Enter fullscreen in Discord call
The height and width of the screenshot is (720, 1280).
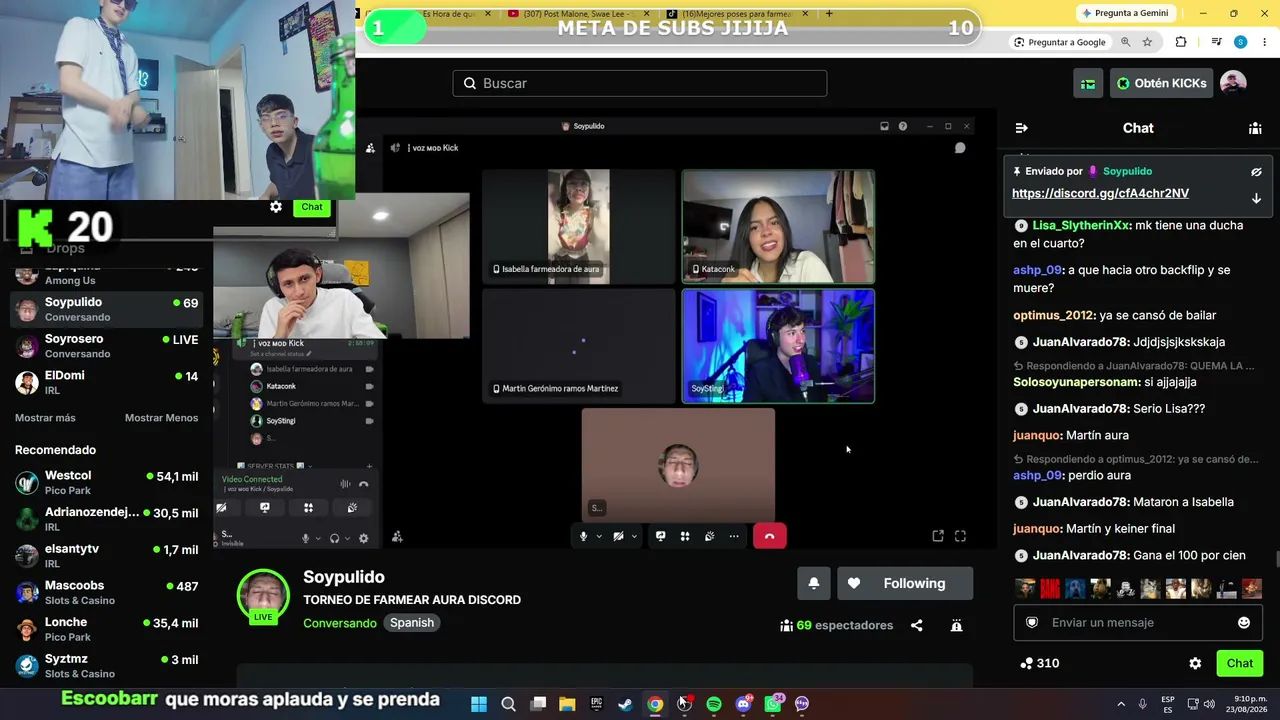pyautogui.click(x=960, y=536)
